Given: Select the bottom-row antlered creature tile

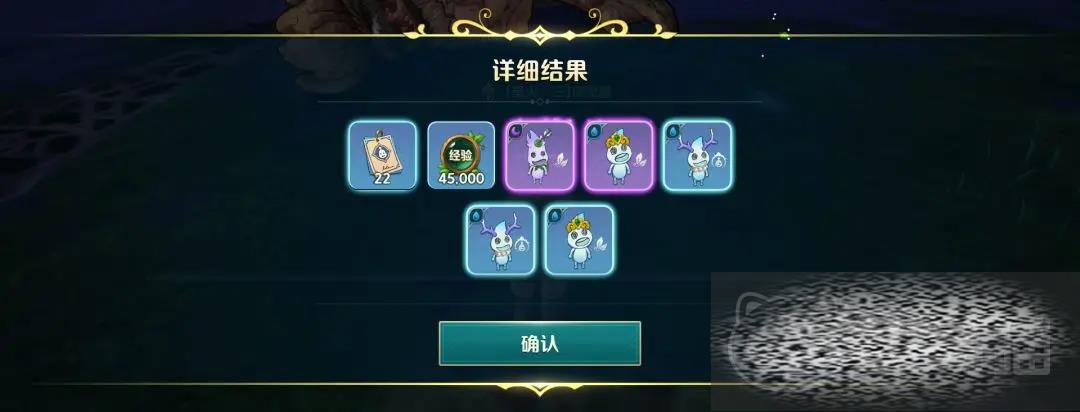Looking at the screenshot, I should (x=501, y=240).
